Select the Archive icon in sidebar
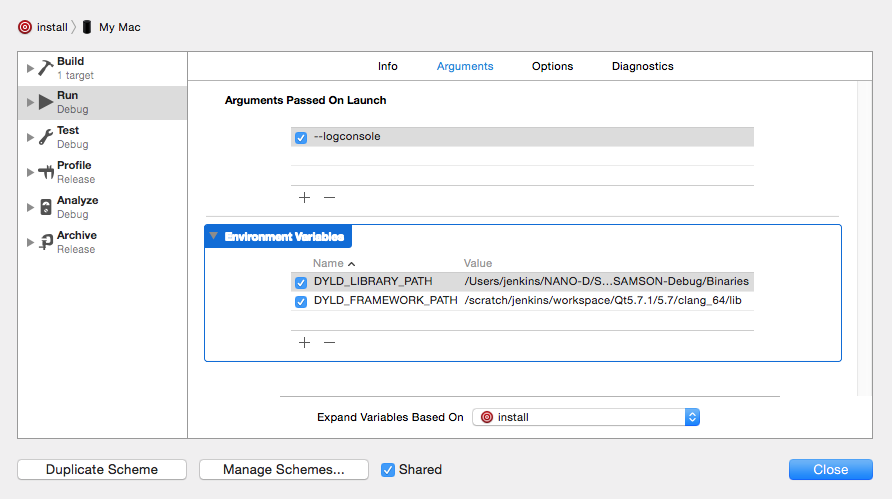892x499 pixels. (x=46, y=242)
